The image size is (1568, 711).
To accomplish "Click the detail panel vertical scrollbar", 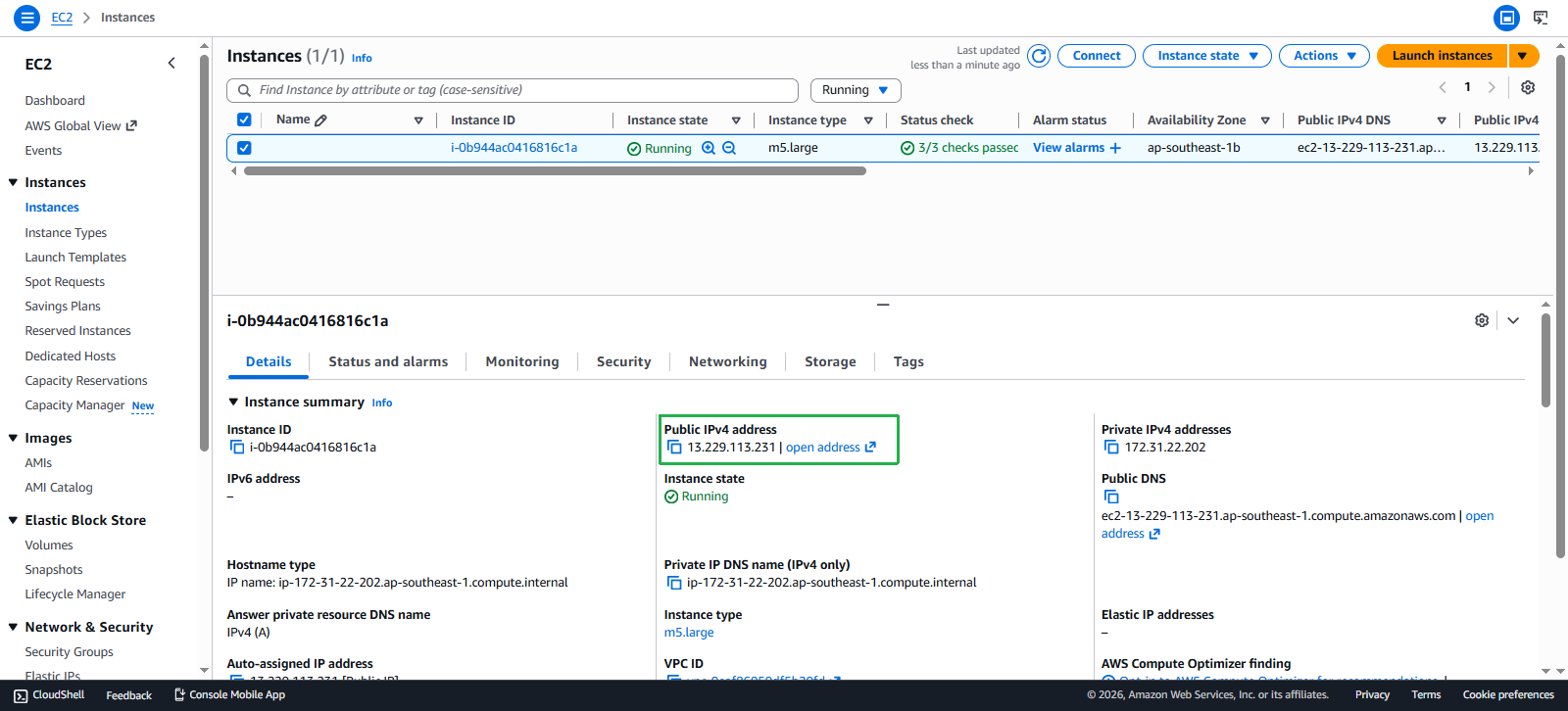I will click(x=1545, y=360).
